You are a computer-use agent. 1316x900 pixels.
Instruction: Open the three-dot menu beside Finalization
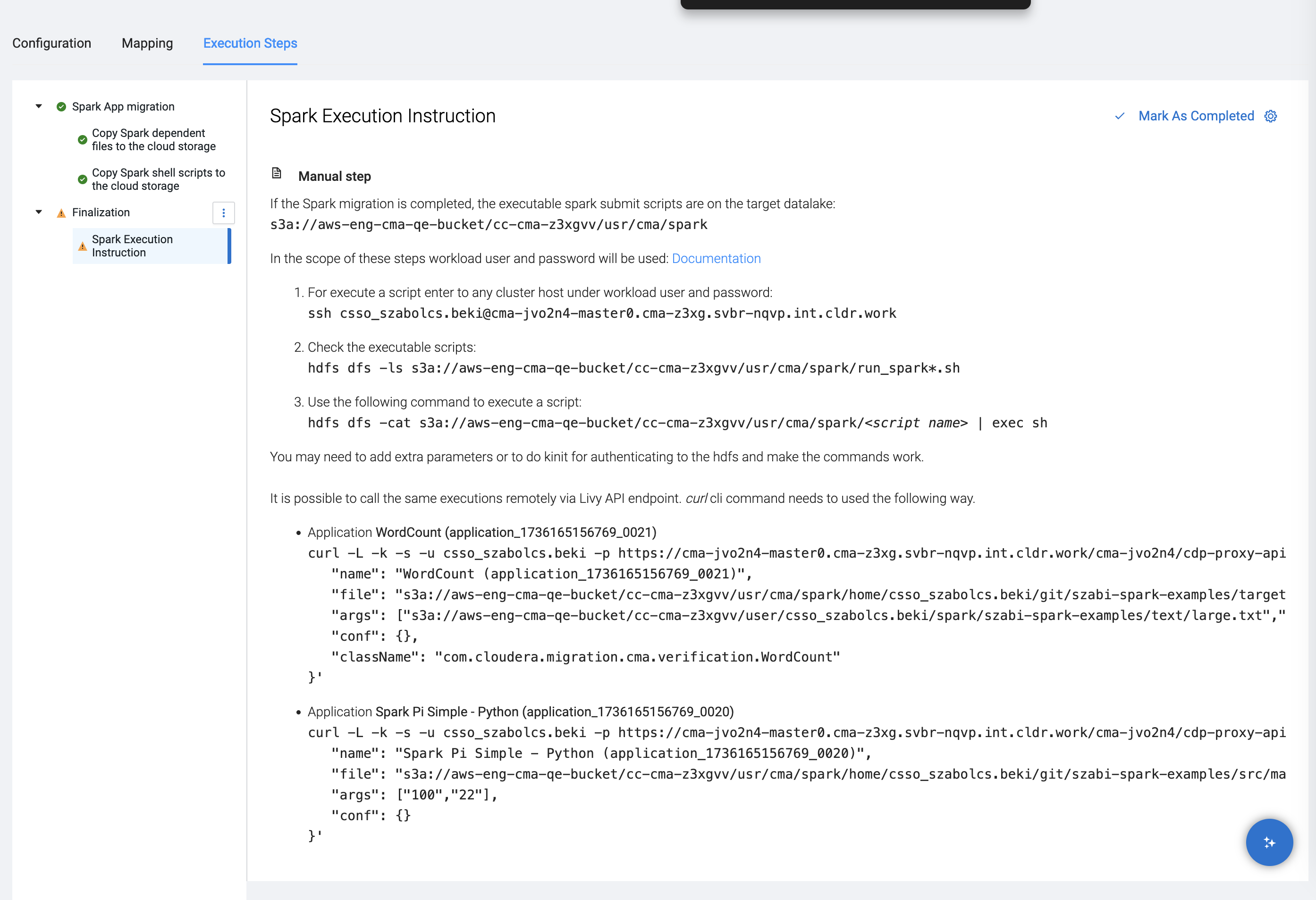click(x=224, y=213)
